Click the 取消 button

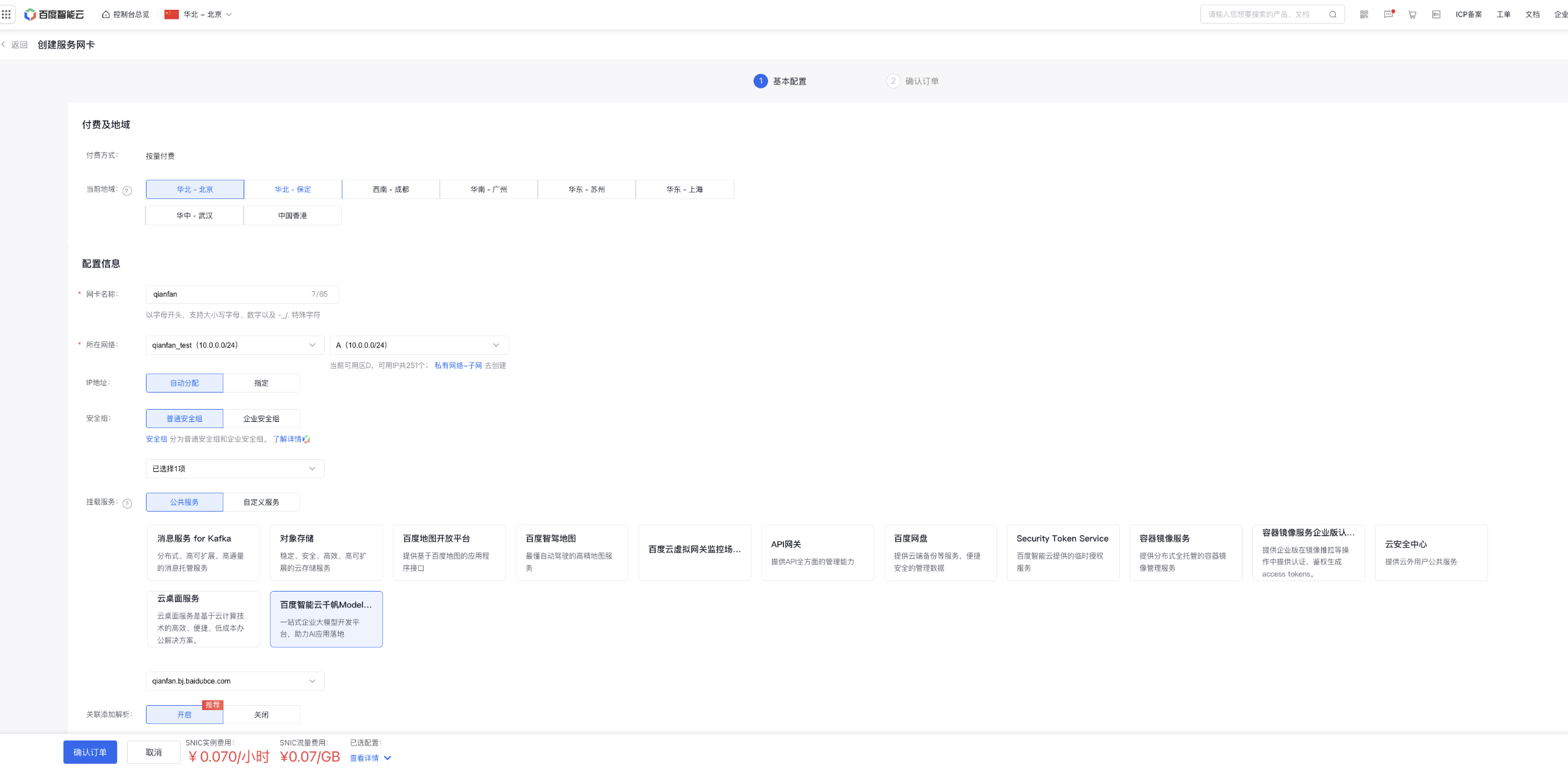(x=154, y=752)
